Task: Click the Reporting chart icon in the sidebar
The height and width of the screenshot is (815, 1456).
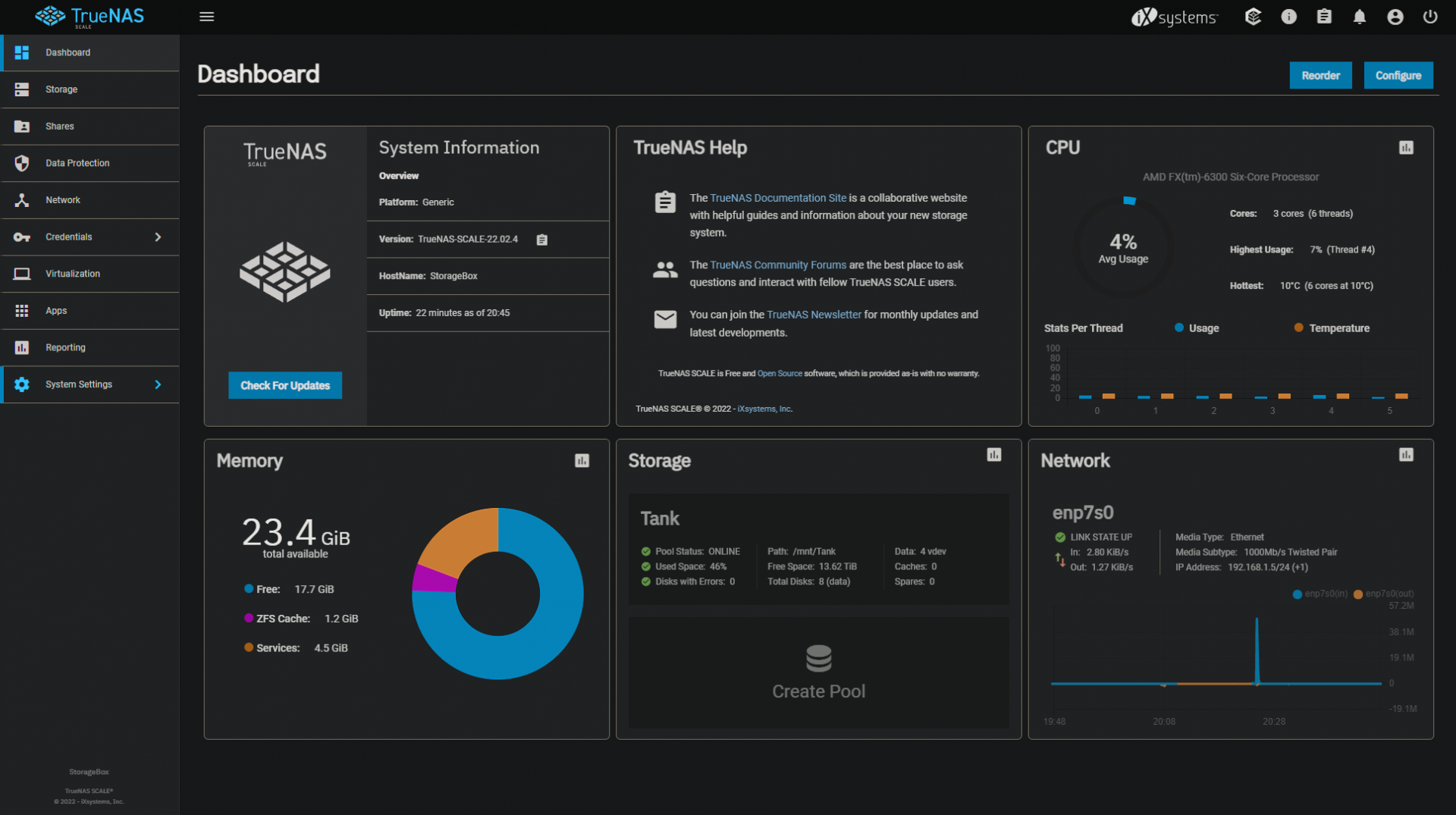Action: click(x=22, y=348)
